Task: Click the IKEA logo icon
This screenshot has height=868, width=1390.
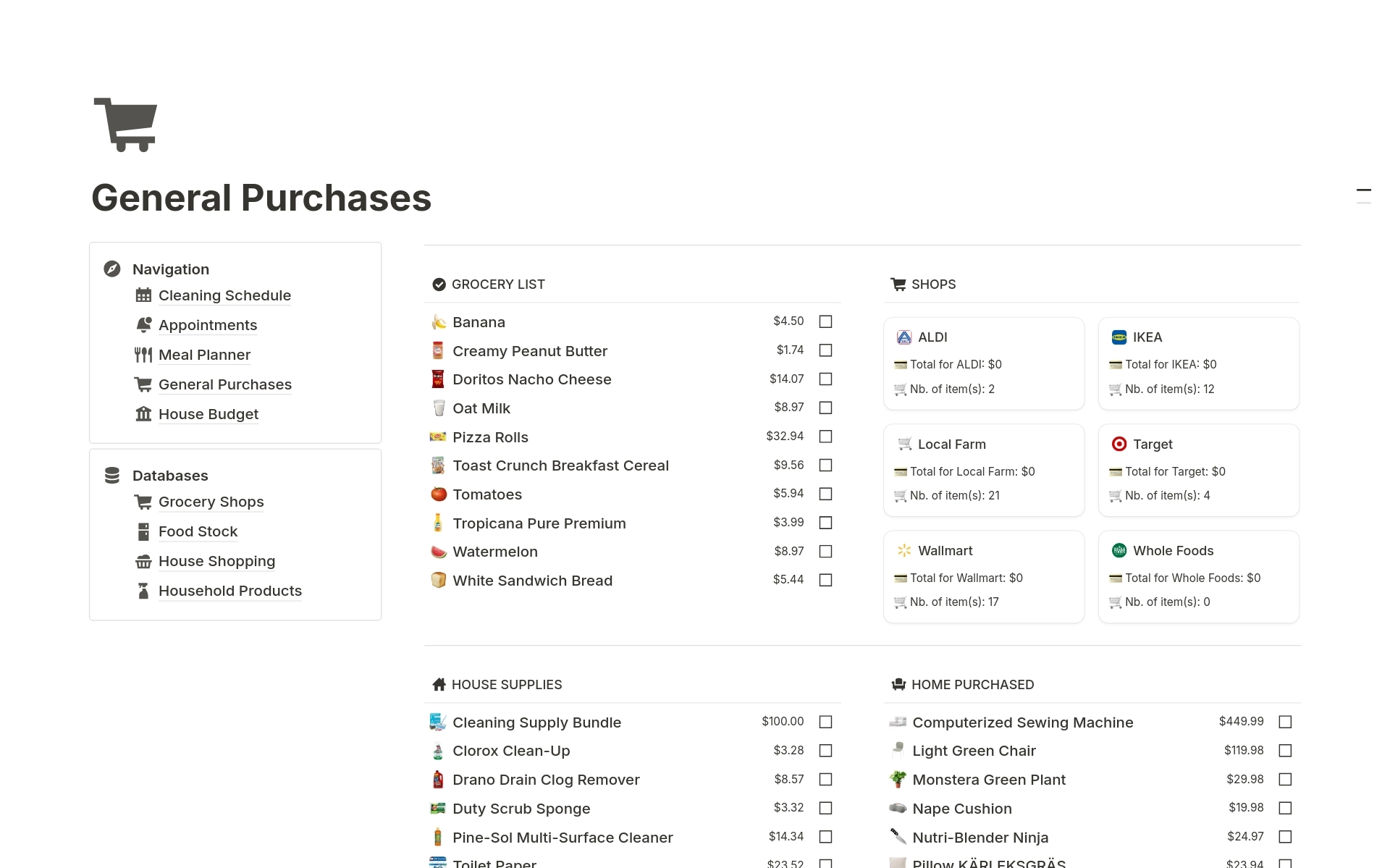Action: [x=1119, y=337]
